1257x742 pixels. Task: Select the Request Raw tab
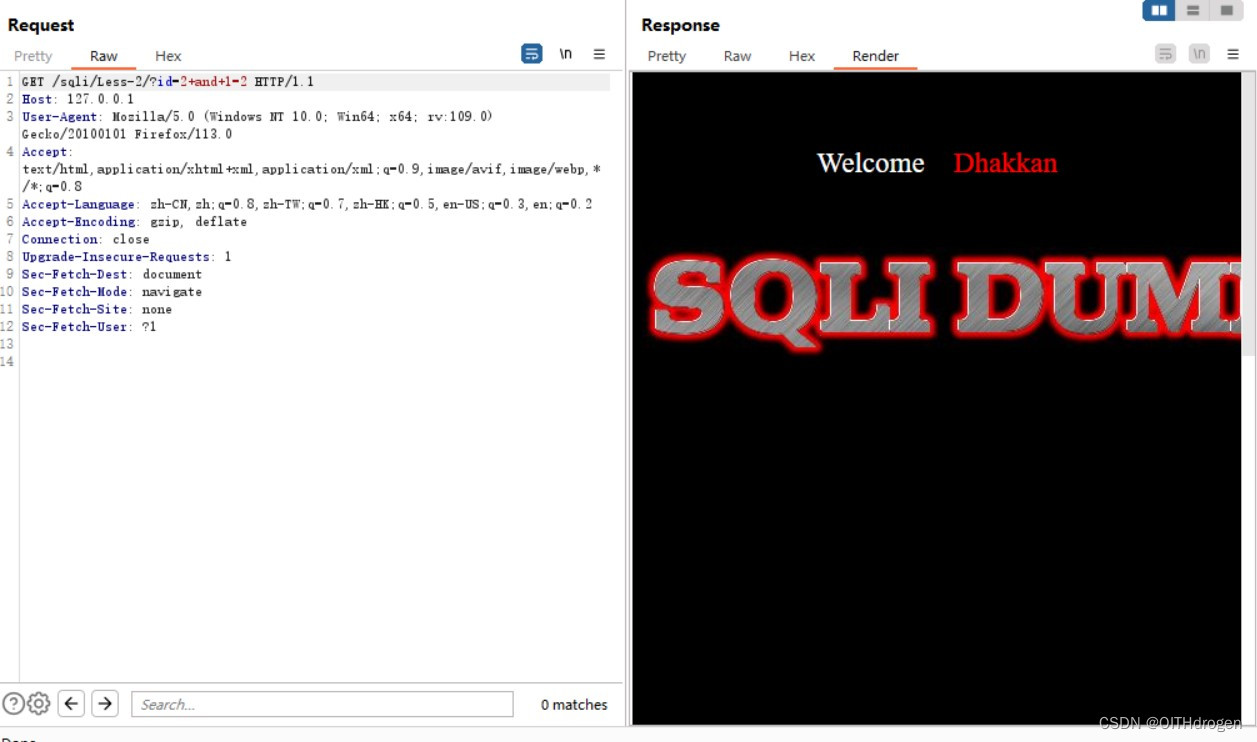point(104,56)
